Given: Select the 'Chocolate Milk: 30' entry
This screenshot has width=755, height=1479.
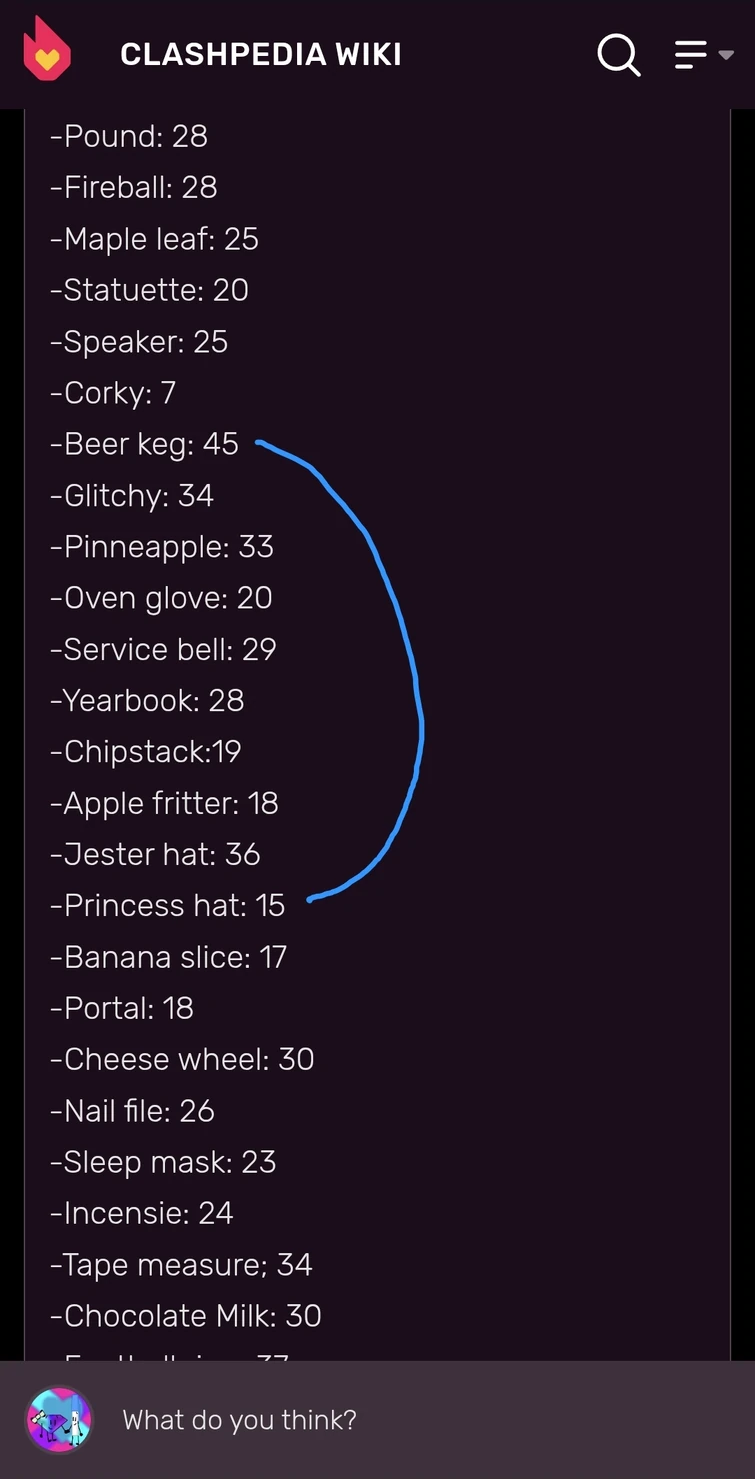Looking at the screenshot, I should pyautogui.click(x=186, y=1315).
